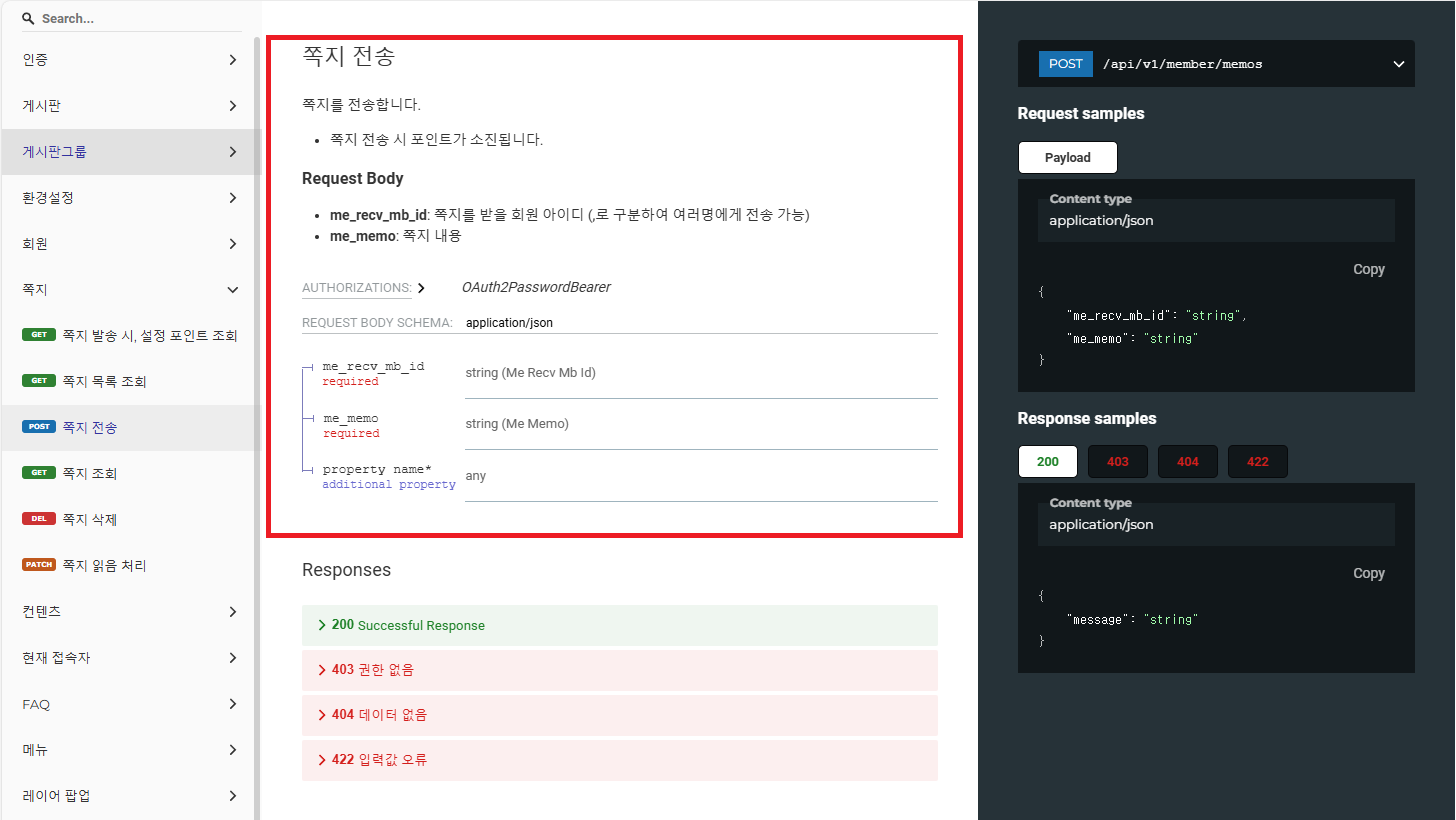Open GET 쪽지 목록 조회 endpoint

click(x=104, y=381)
